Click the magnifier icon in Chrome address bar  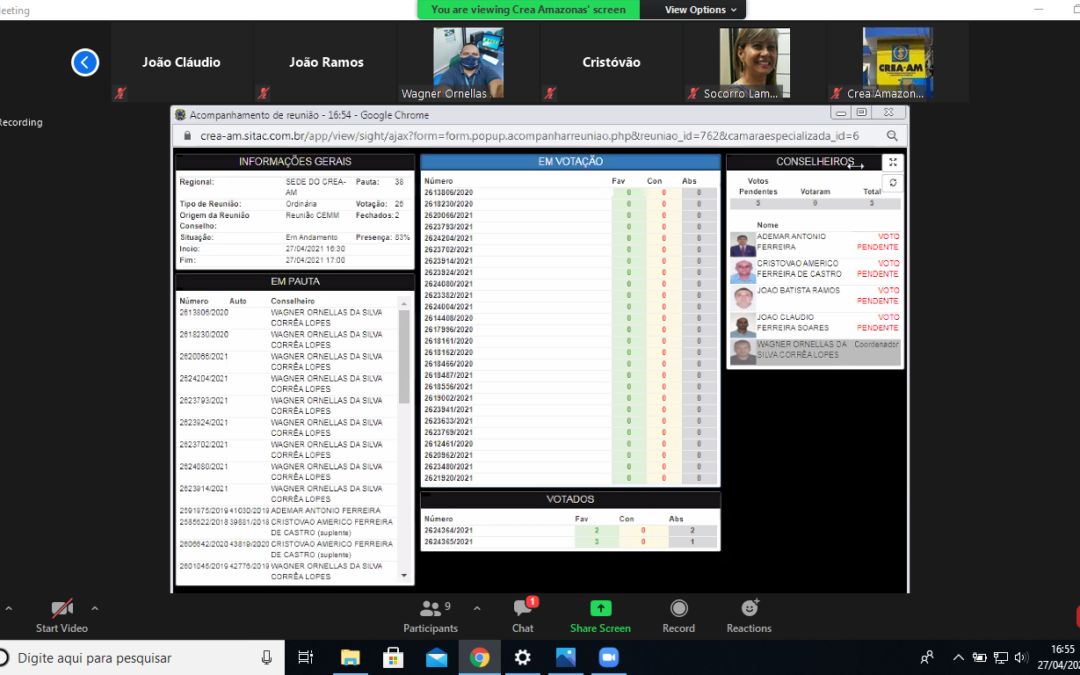click(x=892, y=136)
